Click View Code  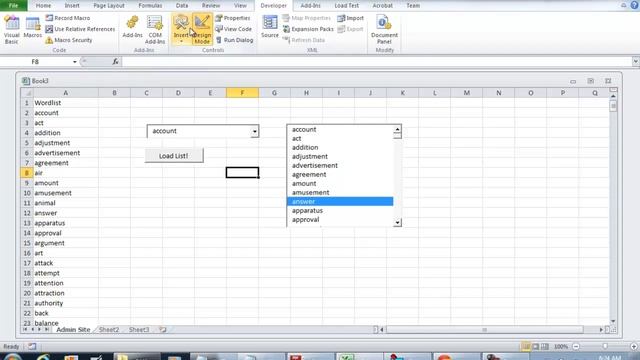[x=233, y=29]
